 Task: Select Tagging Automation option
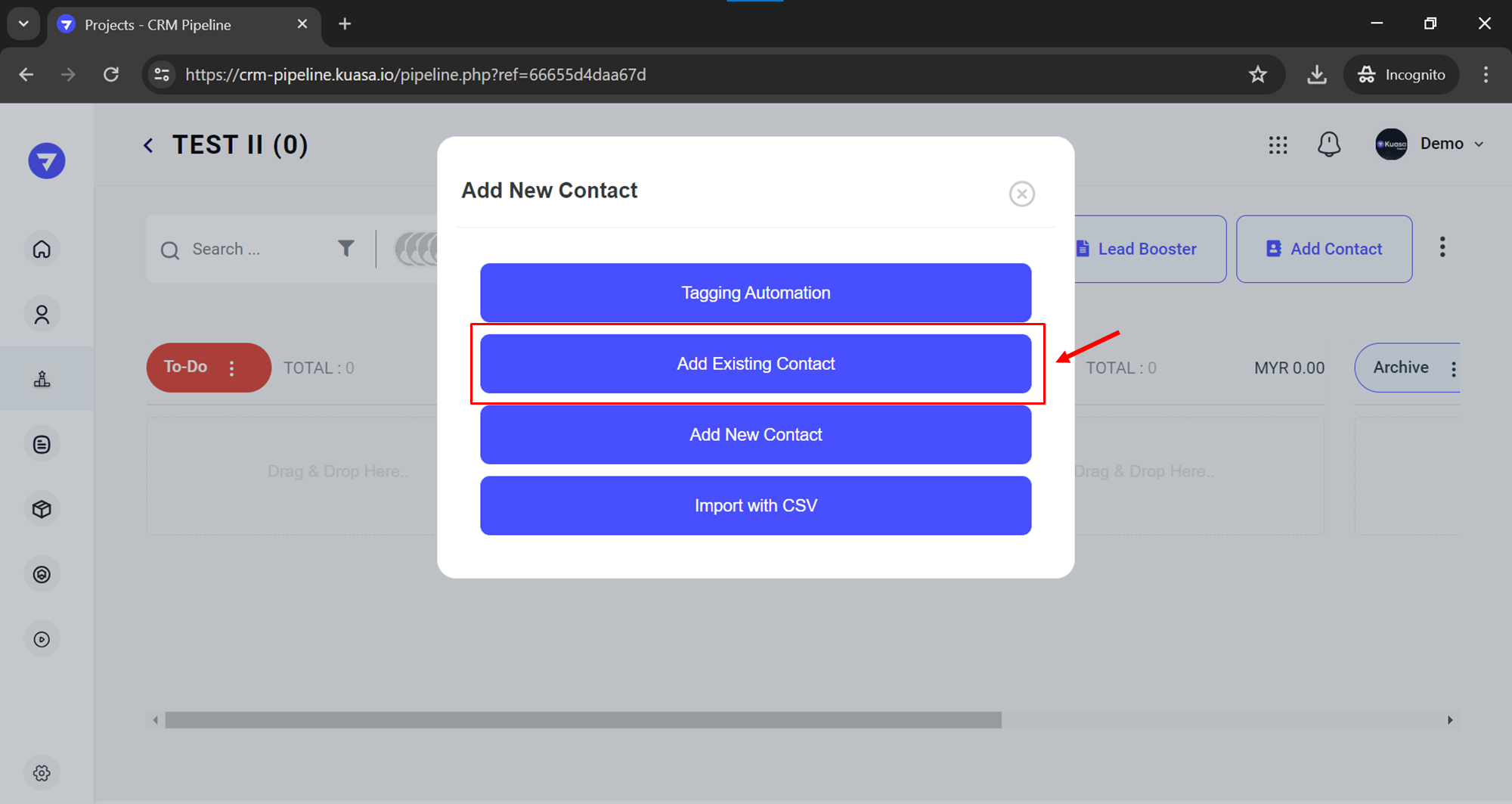[755, 293]
